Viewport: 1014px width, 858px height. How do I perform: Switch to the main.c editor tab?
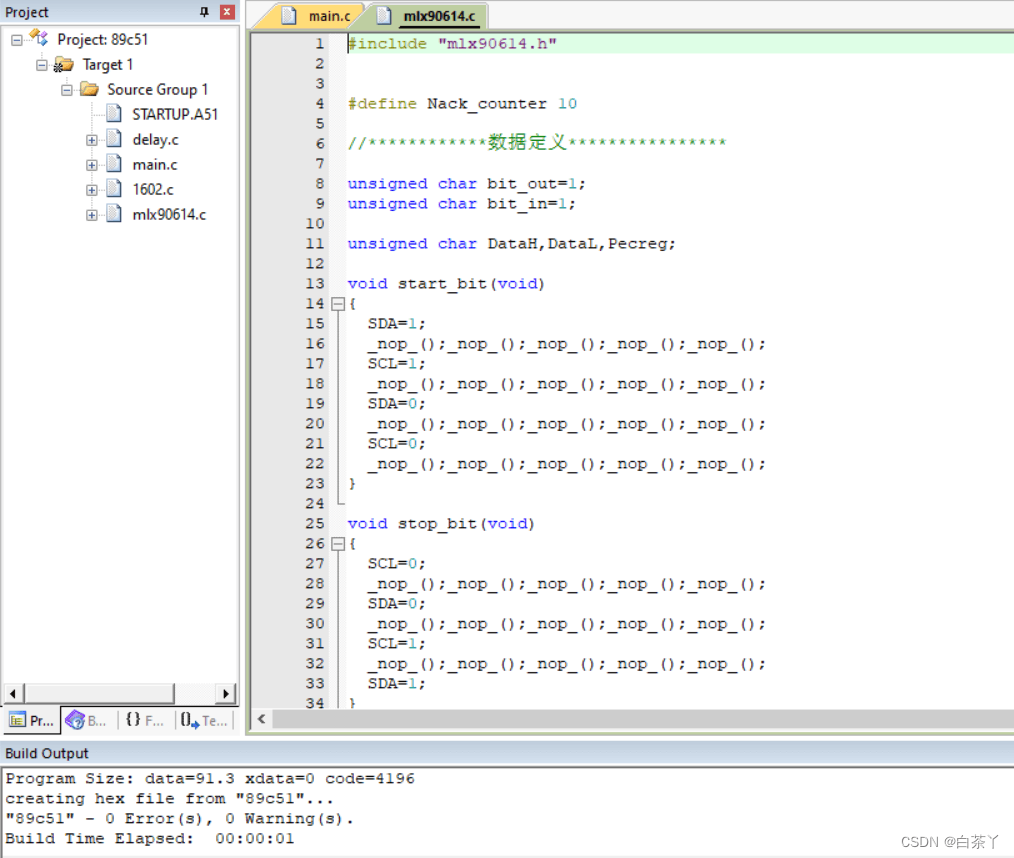316,16
